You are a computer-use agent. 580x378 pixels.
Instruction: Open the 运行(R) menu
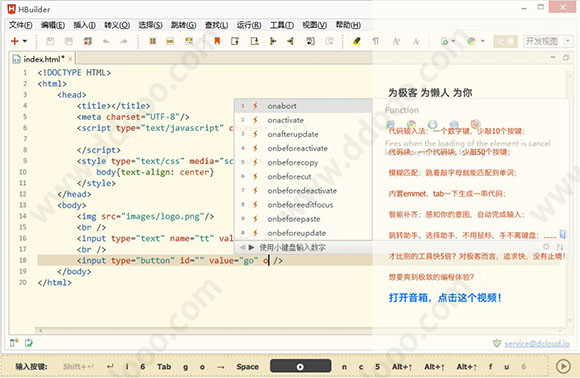tap(249, 25)
